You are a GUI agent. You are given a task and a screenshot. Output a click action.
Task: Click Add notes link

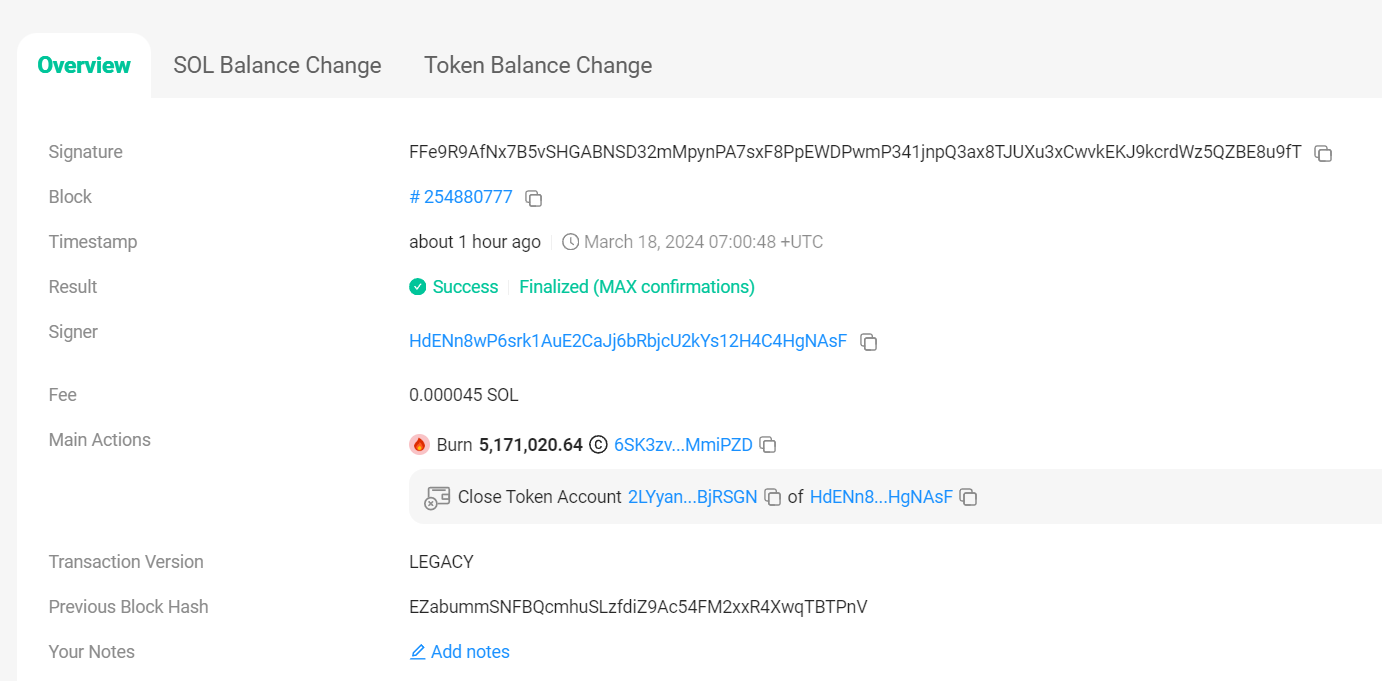tap(470, 652)
